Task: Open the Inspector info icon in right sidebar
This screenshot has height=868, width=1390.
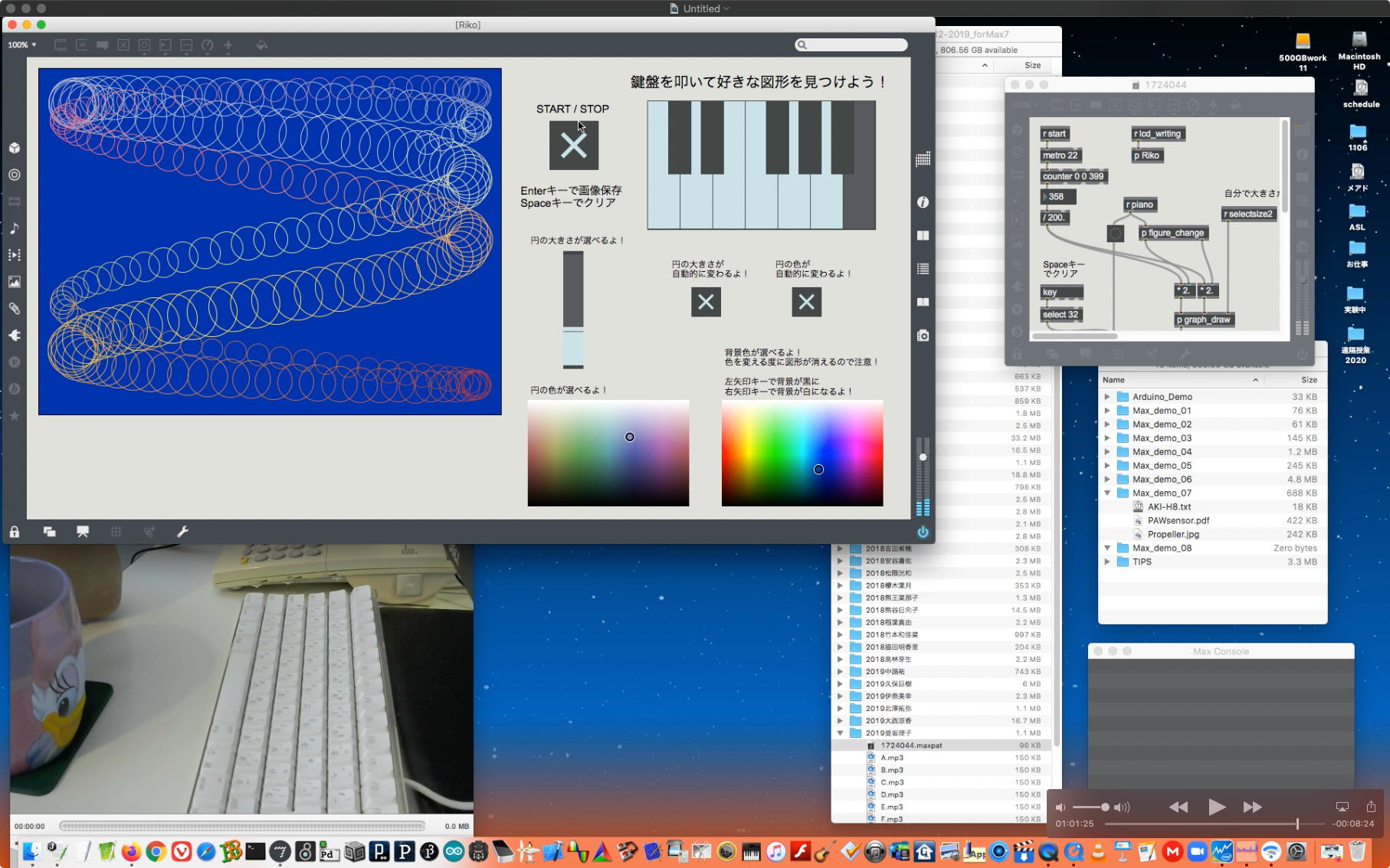Action: tap(923, 202)
